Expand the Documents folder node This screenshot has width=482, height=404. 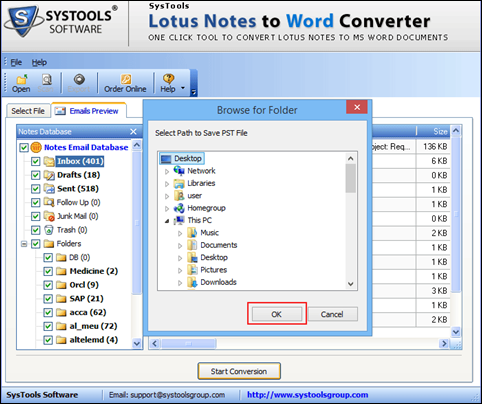pyautogui.click(x=180, y=246)
